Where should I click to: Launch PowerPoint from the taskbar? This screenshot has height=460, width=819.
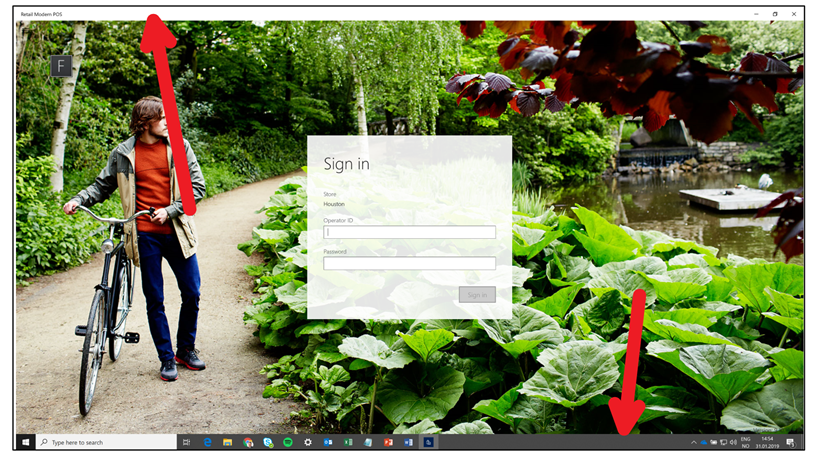coord(388,441)
